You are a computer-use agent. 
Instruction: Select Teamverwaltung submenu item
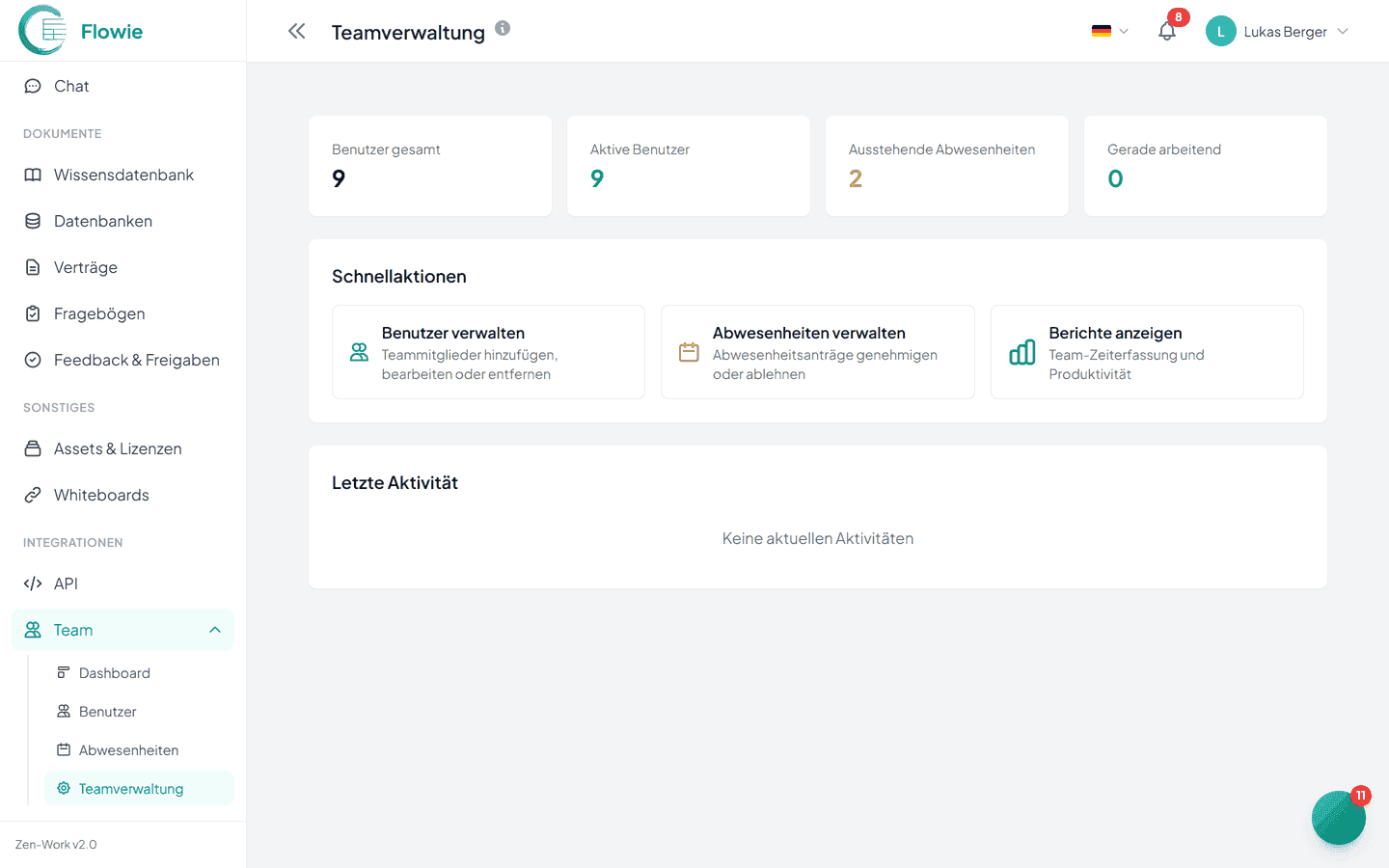pyautogui.click(x=139, y=788)
